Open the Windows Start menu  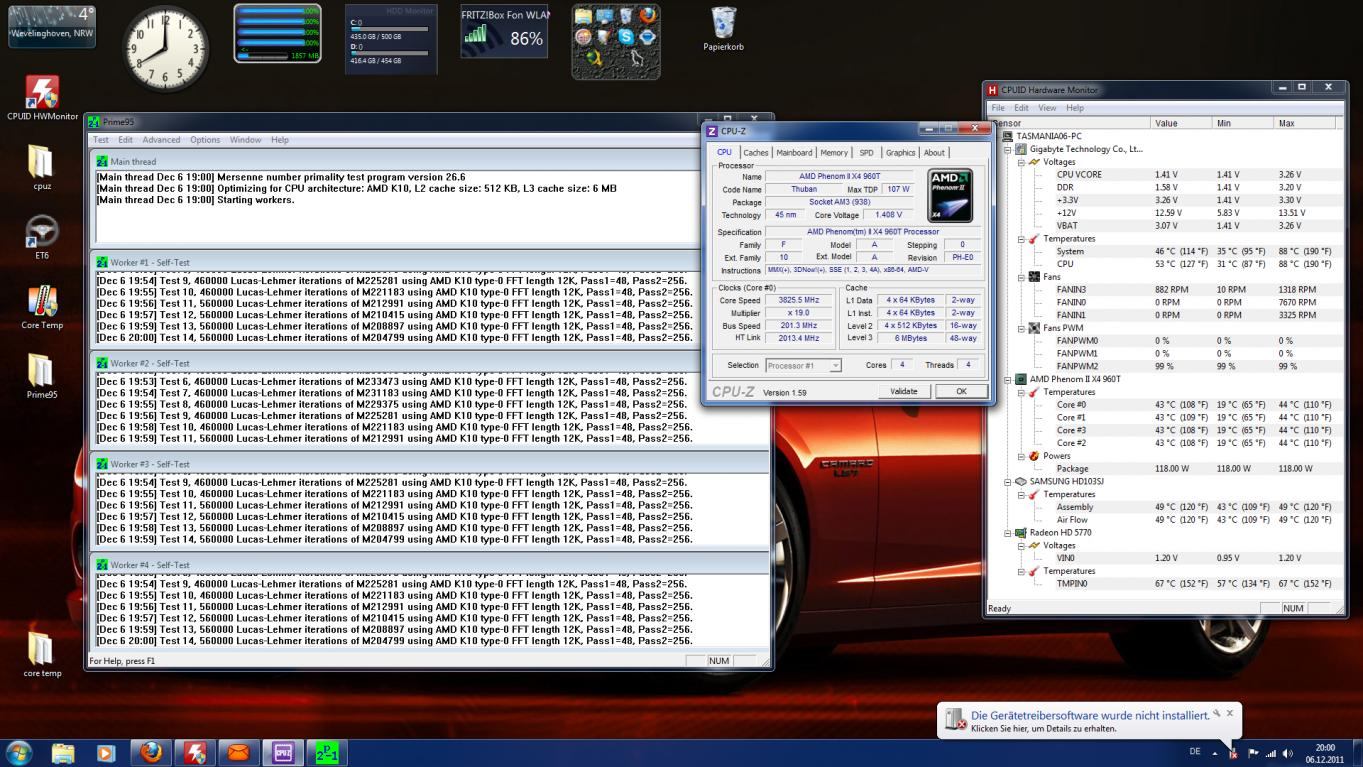[x=19, y=753]
